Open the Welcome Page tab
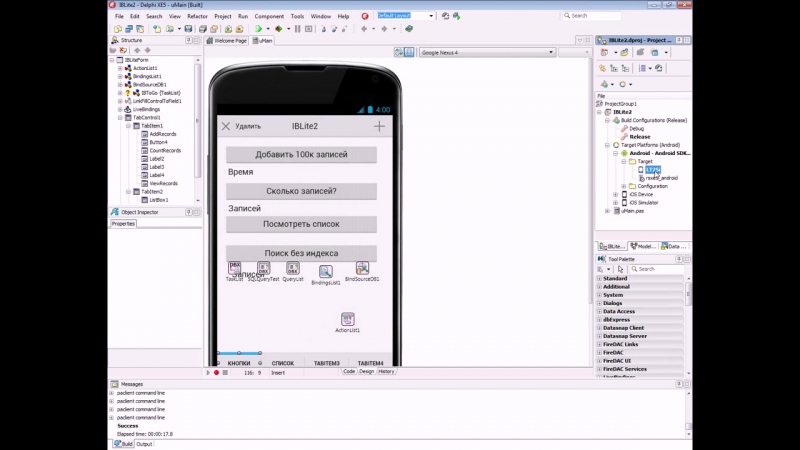Viewport: 800px width, 450px height. click(x=226, y=41)
